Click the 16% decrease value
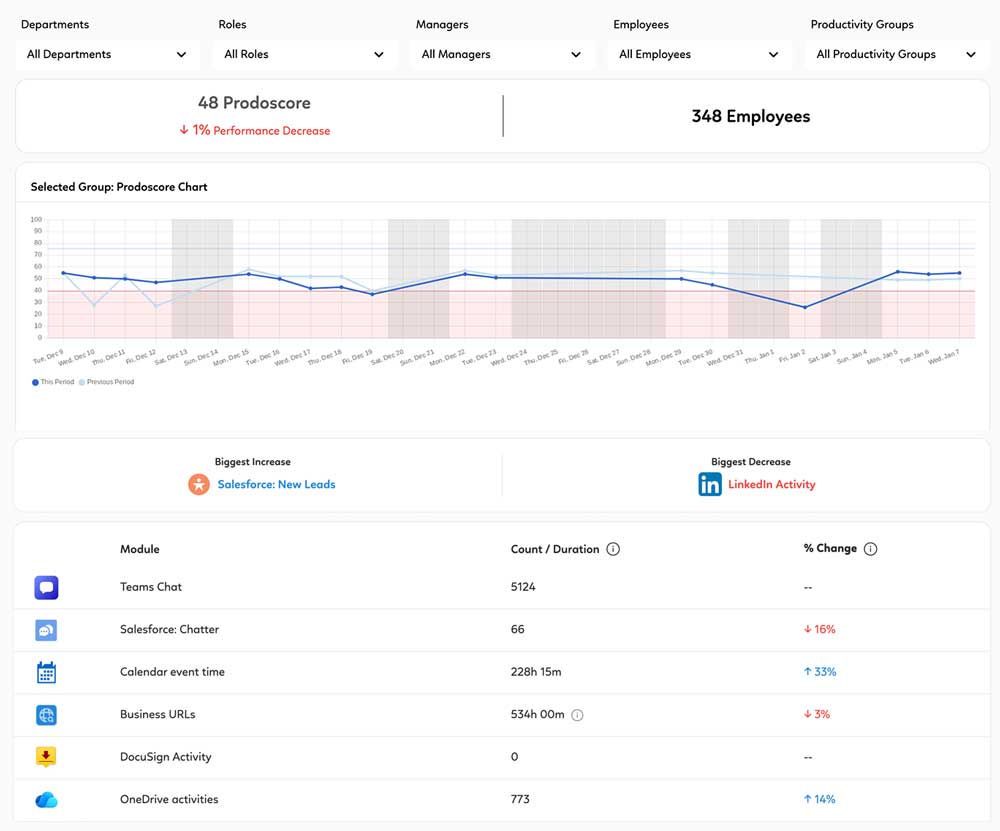The height and width of the screenshot is (831, 1000). pos(820,629)
